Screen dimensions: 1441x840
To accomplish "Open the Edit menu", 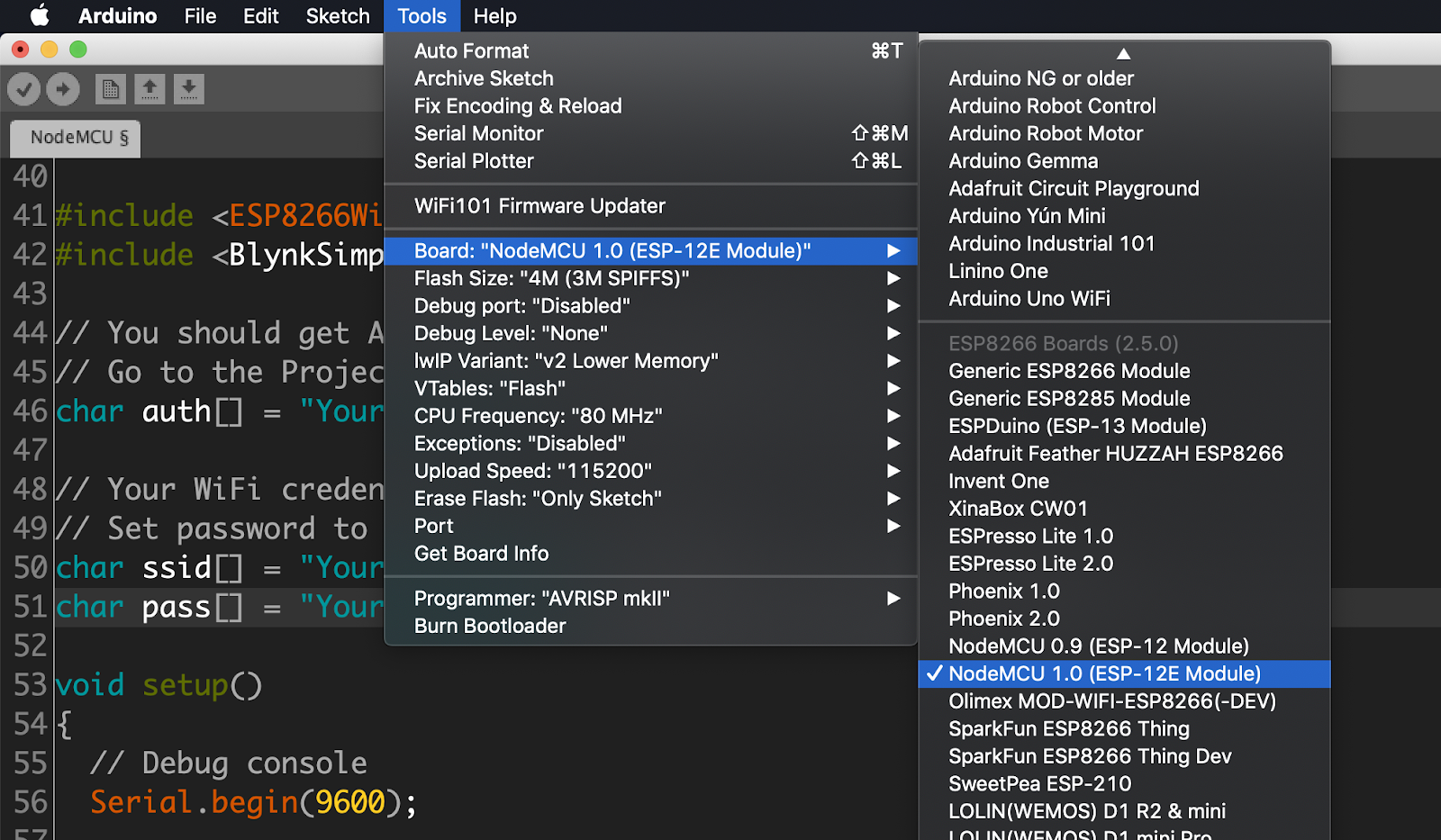I will 261,16.
